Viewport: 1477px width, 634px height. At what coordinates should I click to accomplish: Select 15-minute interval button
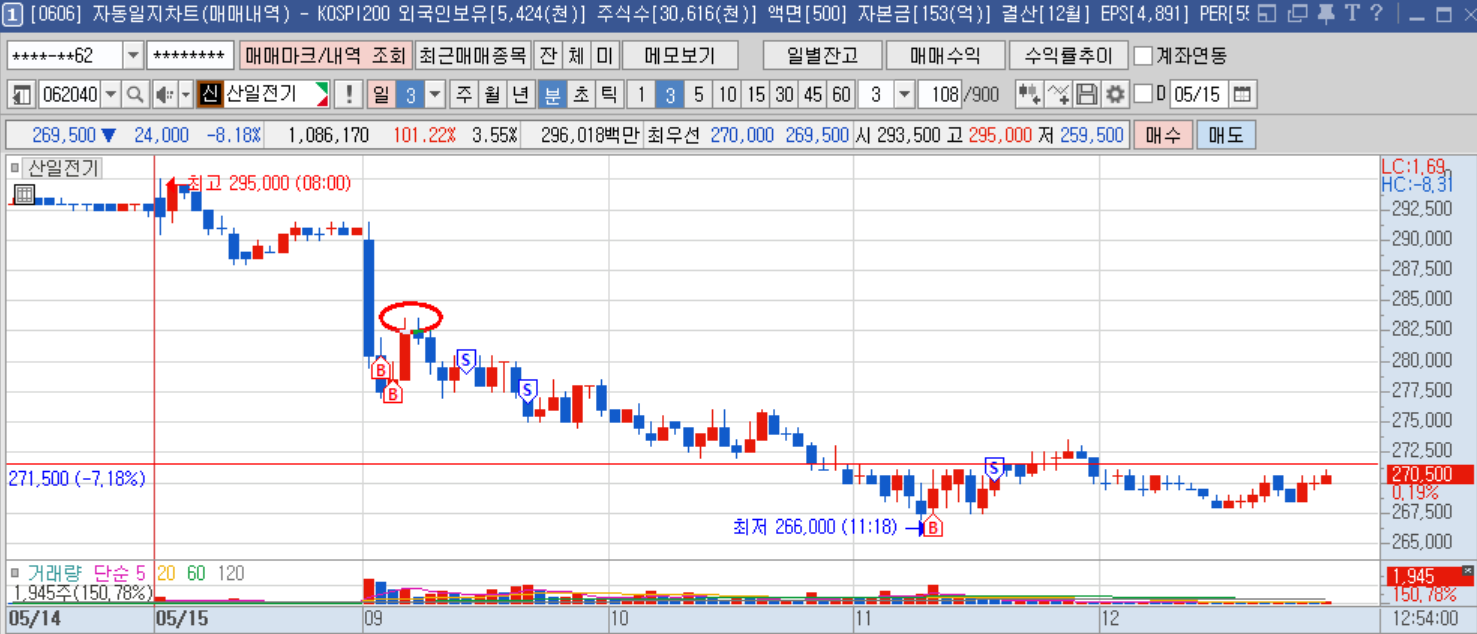pyautogui.click(x=756, y=95)
